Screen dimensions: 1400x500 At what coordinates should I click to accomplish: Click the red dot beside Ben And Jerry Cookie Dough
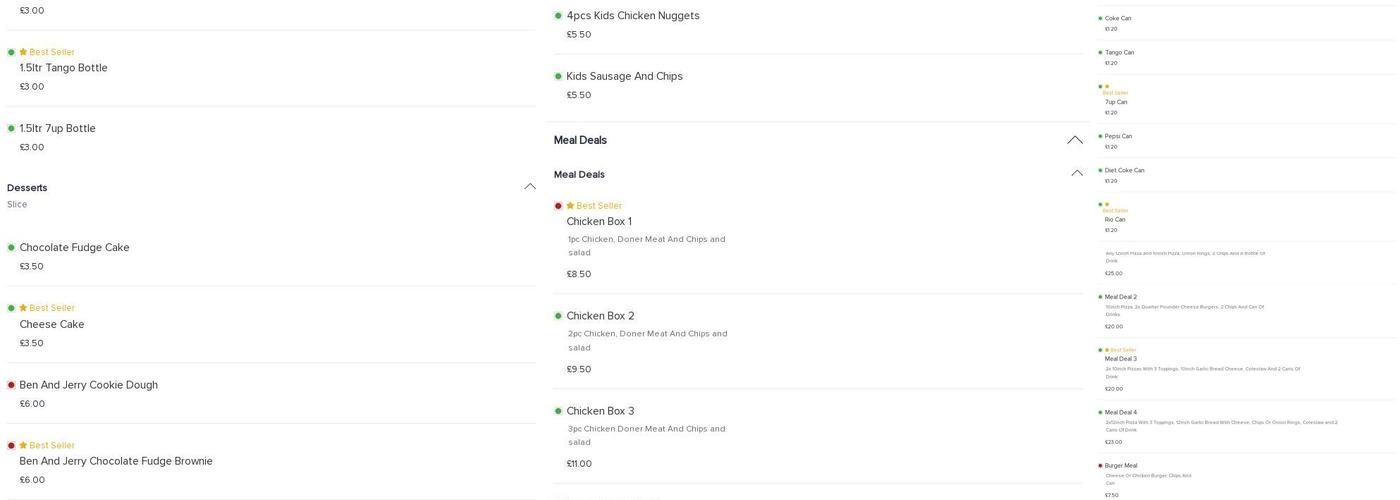pyautogui.click(x=11, y=385)
